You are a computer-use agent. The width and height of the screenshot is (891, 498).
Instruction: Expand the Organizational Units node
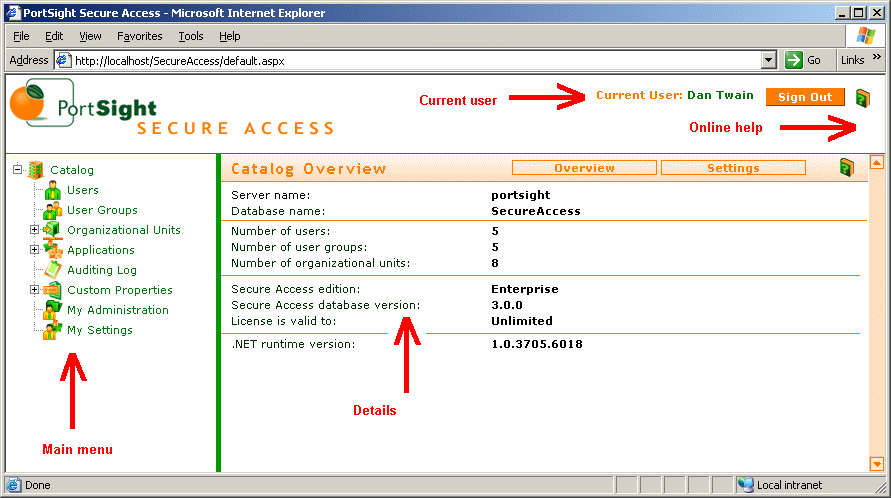[x=34, y=230]
